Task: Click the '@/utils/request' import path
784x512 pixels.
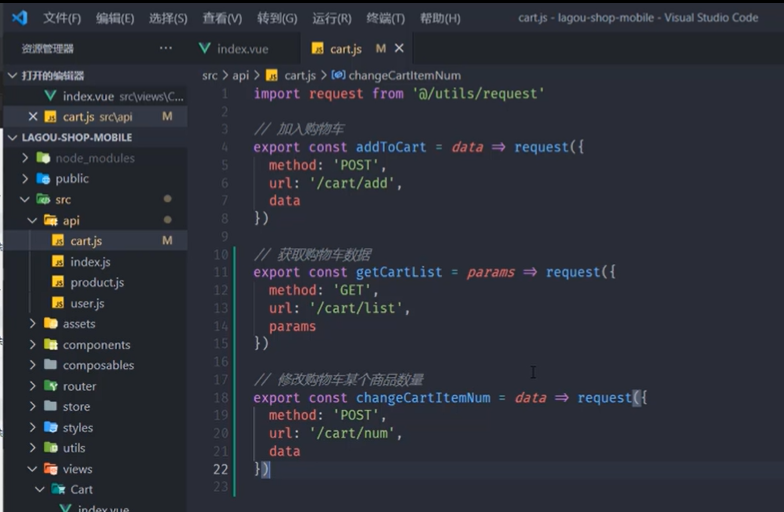Action: click(x=478, y=94)
